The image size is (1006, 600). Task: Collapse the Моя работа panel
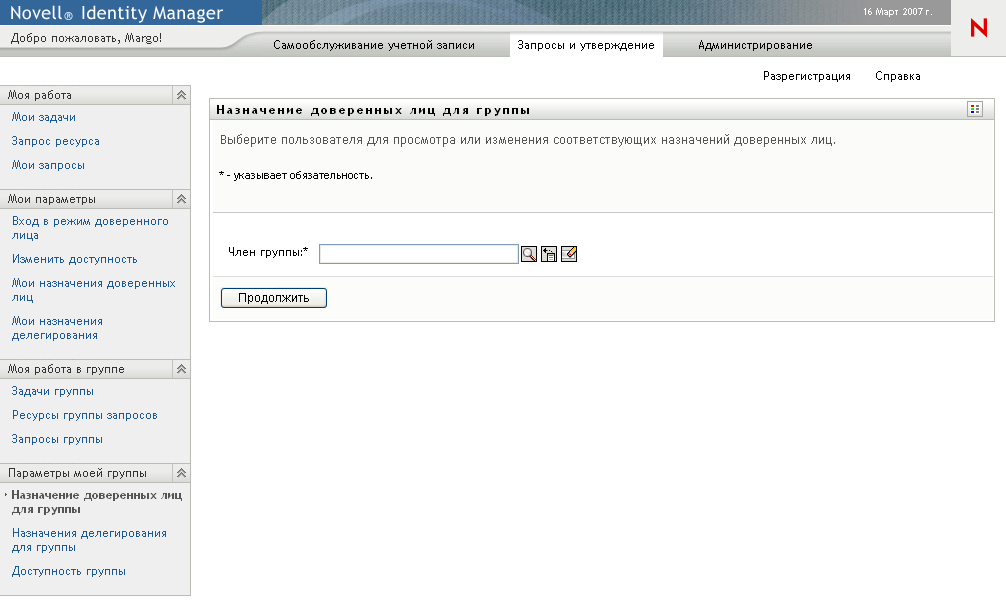[x=180, y=94]
